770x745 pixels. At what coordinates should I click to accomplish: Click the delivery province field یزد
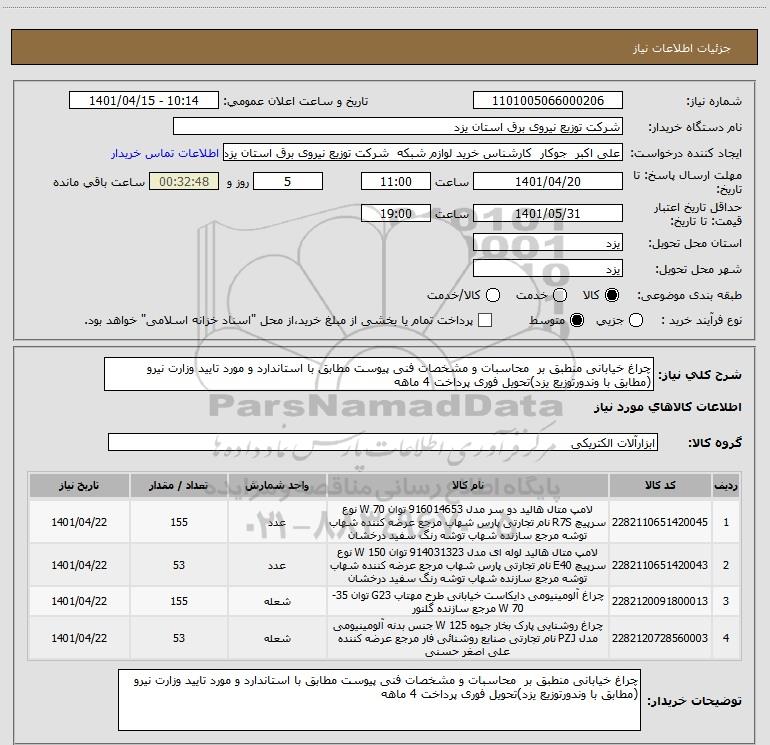pos(548,243)
